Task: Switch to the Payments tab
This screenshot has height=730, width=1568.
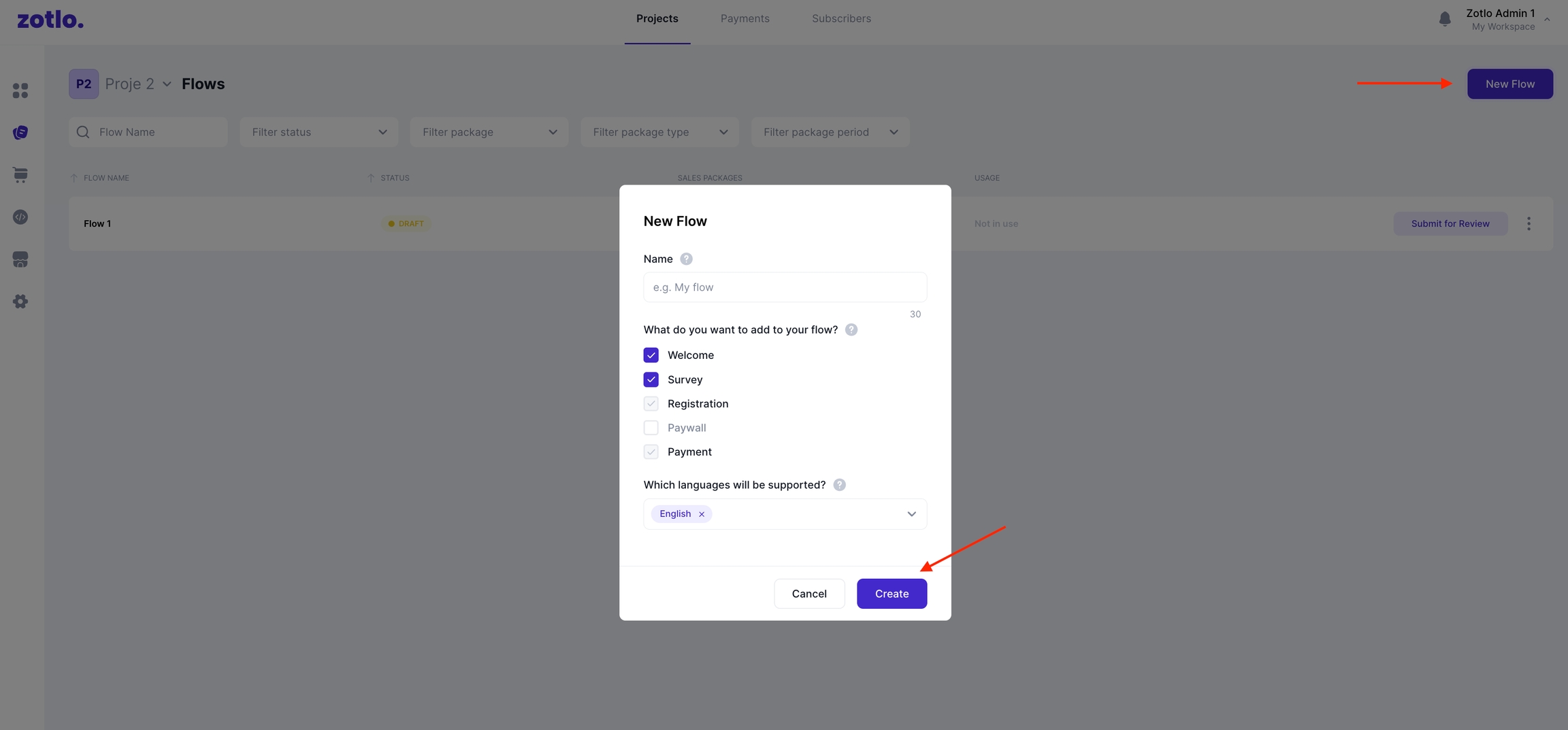Action: click(745, 18)
